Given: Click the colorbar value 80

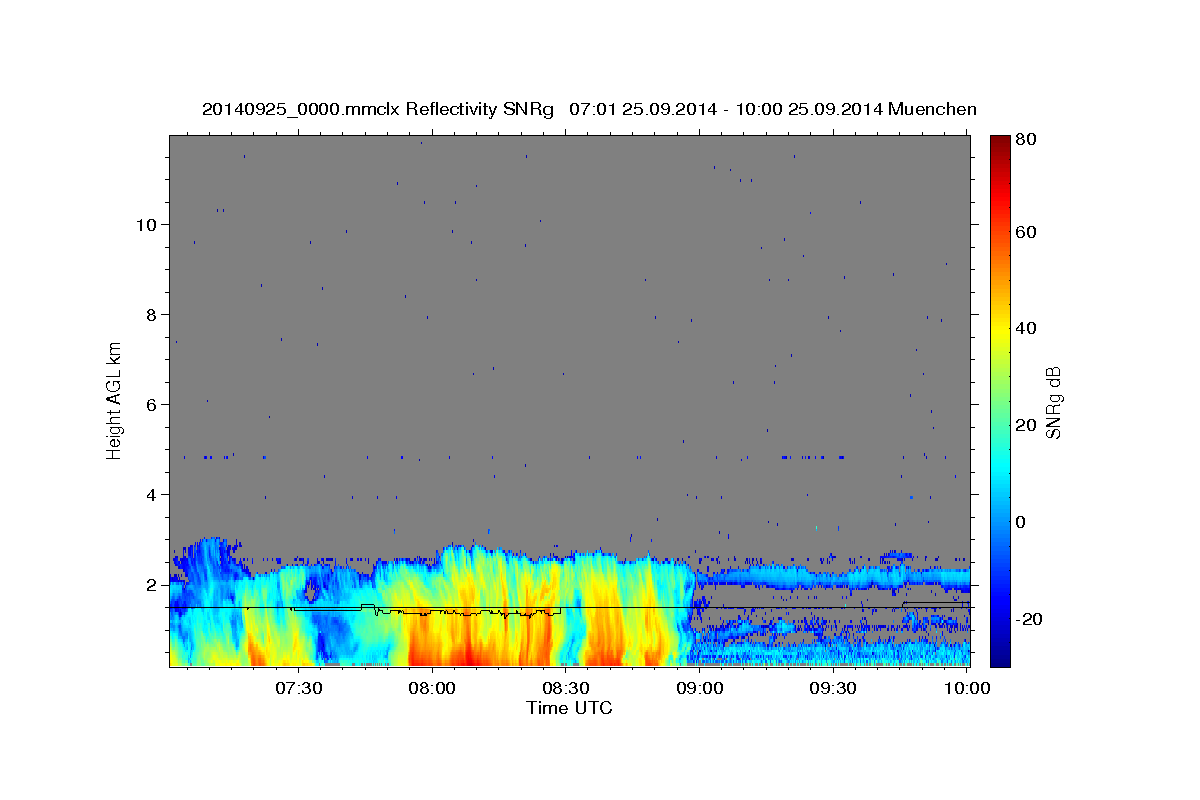Looking at the screenshot, I should pos(1028,139).
